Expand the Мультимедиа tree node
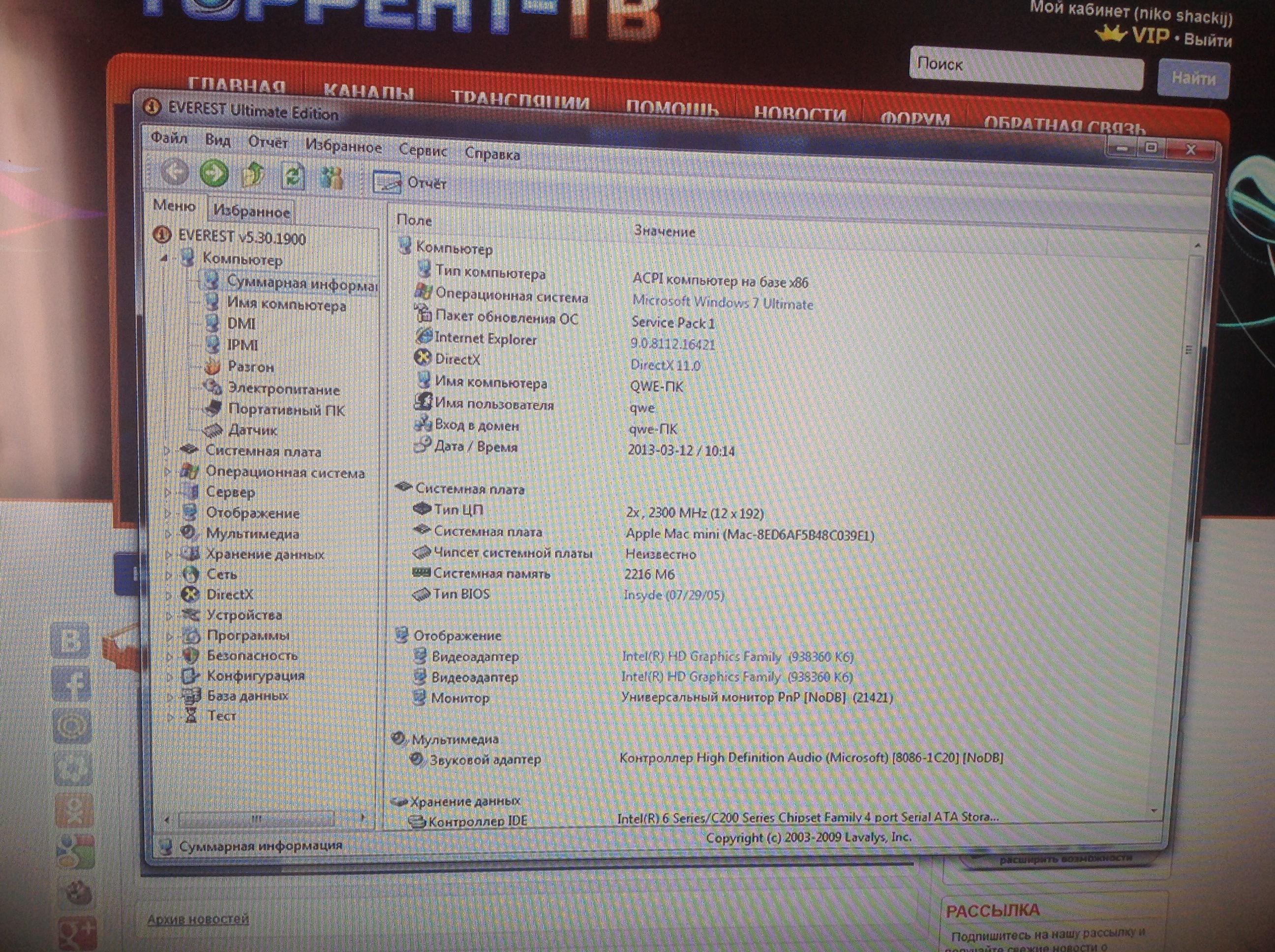The image size is (1275, 952). (x=169, y=534)
